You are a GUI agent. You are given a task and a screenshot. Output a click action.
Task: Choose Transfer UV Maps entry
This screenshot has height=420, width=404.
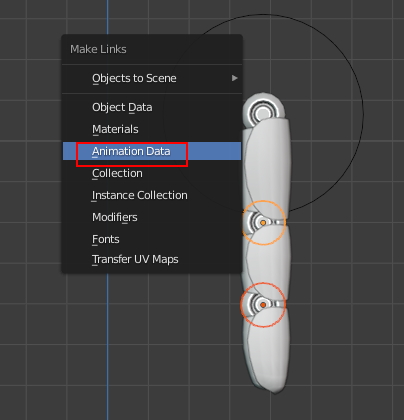(152, 259)
